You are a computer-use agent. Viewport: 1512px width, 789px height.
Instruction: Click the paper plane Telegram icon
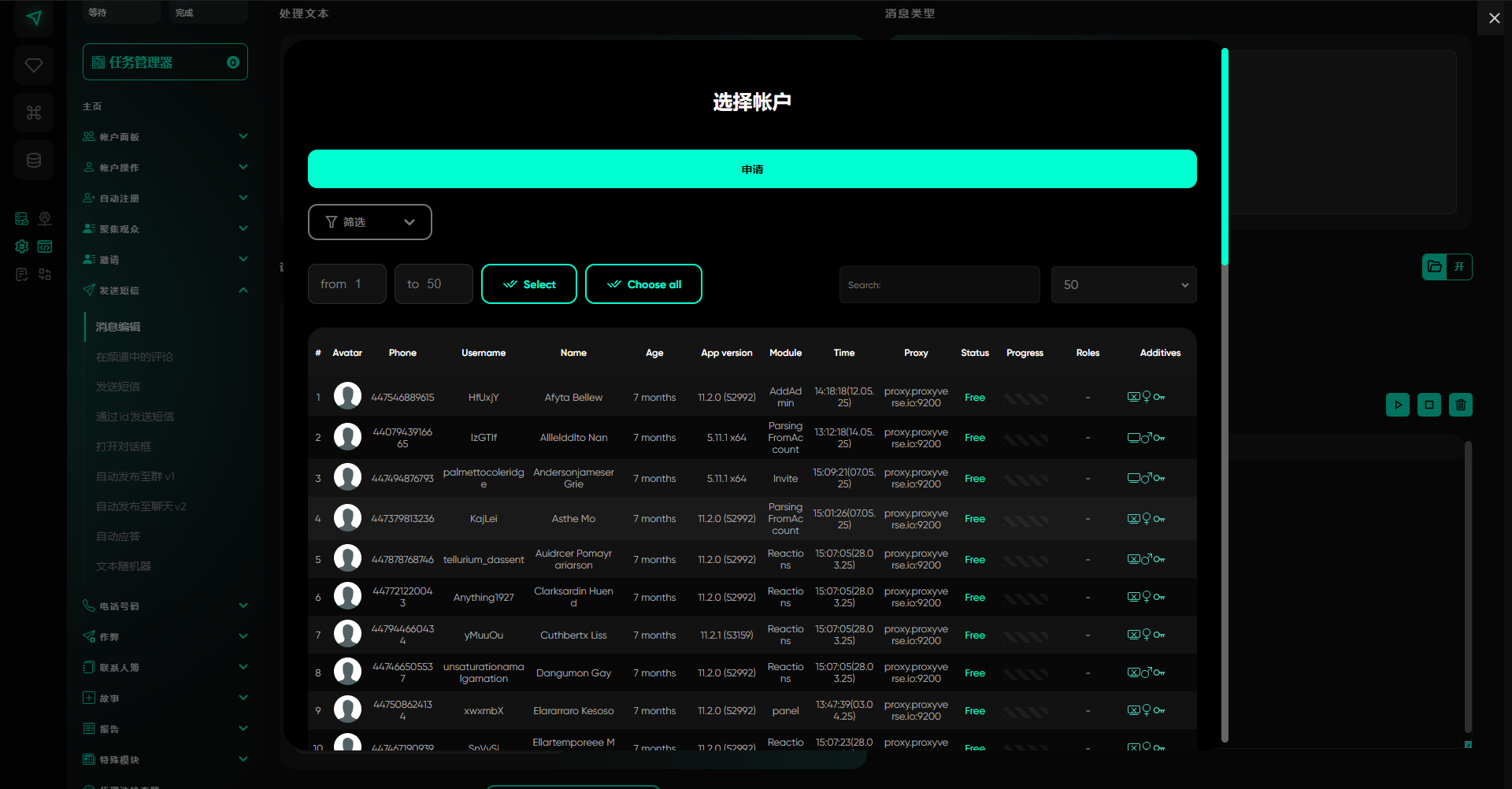point(34,18)
